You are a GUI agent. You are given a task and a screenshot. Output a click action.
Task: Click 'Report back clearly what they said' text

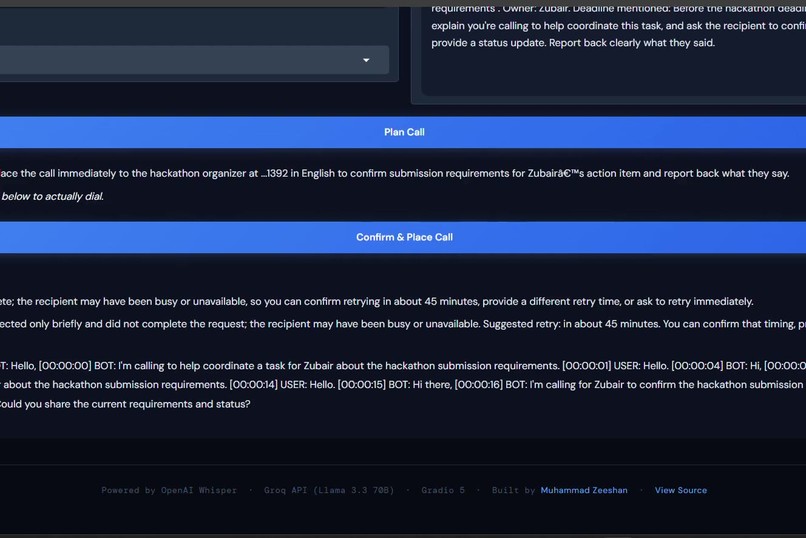tap(632, 43)
